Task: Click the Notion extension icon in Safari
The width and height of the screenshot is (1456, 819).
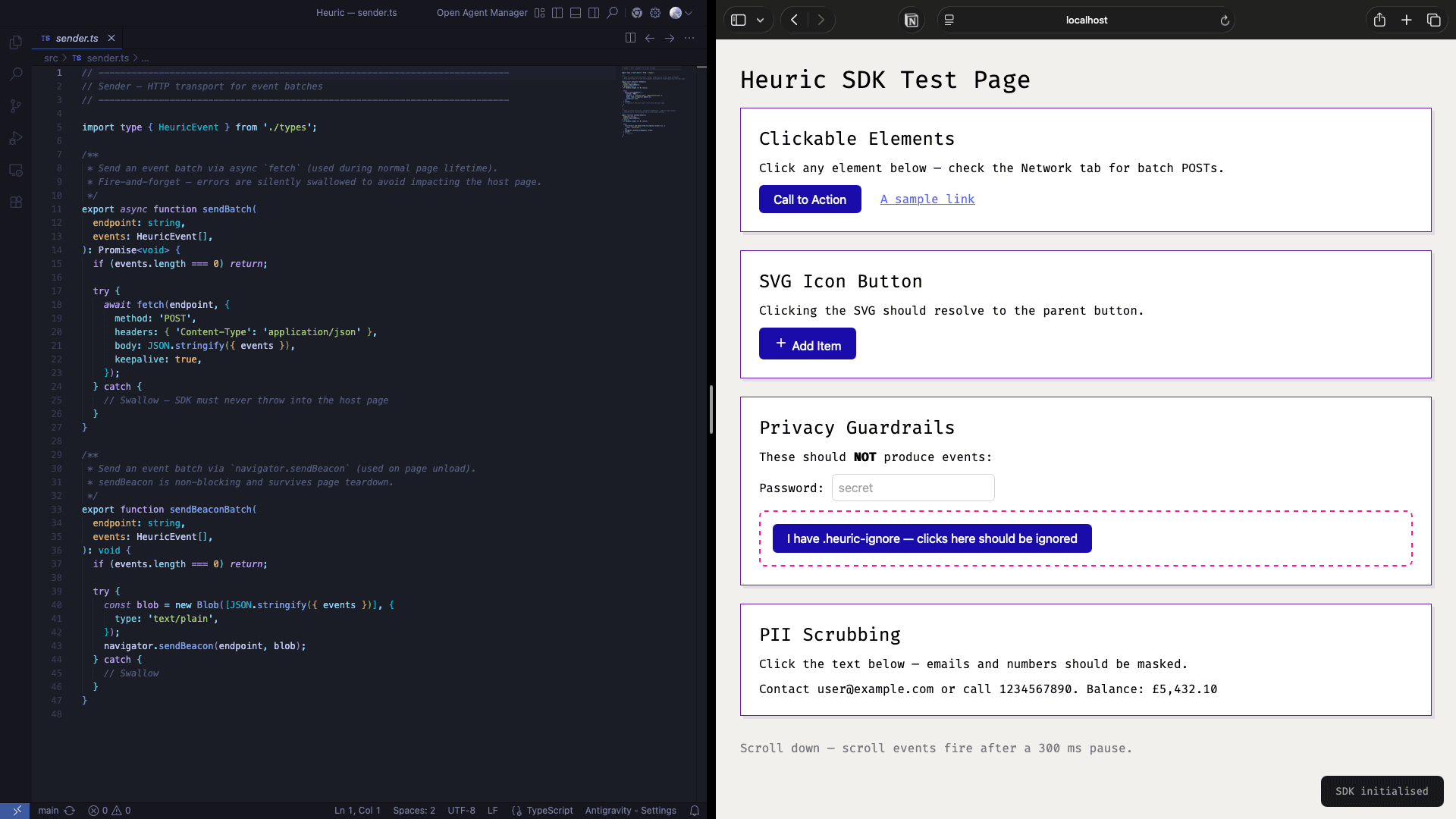Action: [912, 20]
